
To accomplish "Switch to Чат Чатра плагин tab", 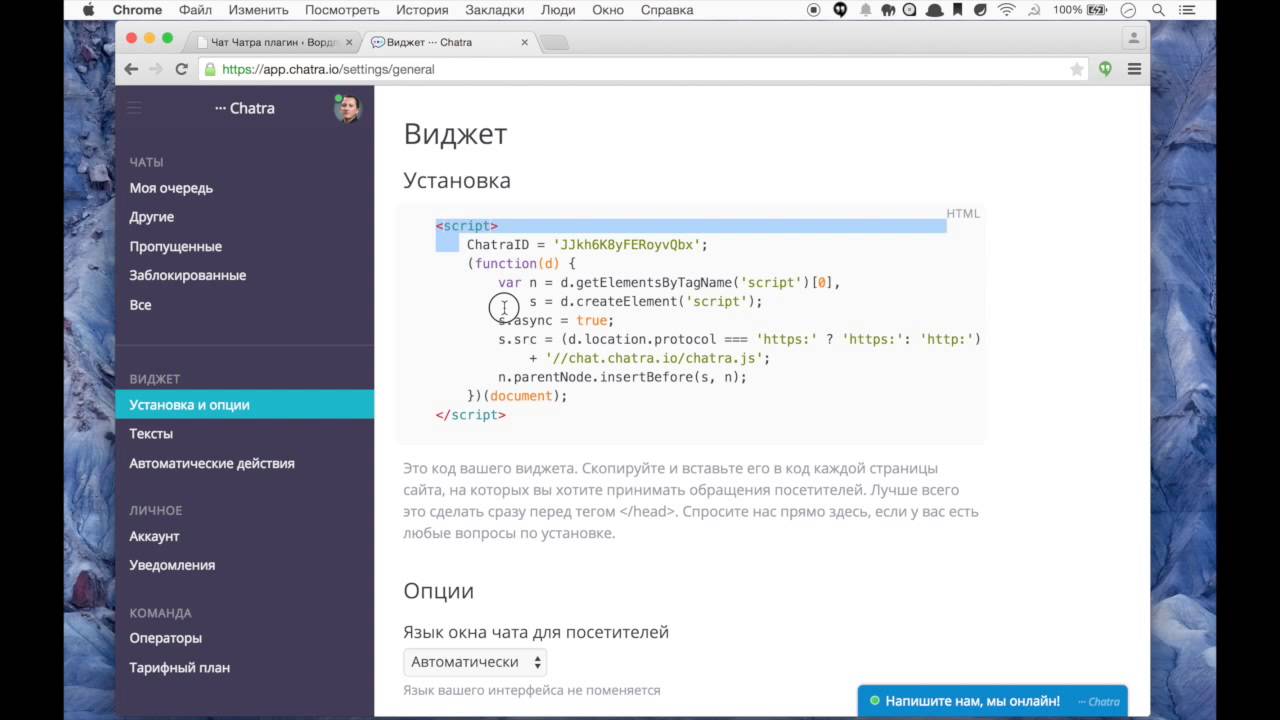I will tap(275, 42).
